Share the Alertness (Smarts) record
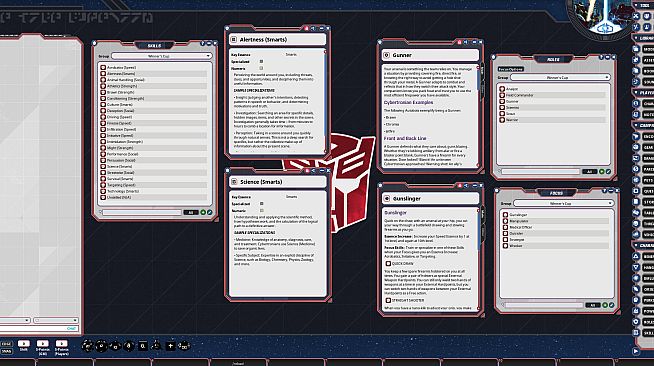This screenshot has width=654, height=366. click(313, 28)
